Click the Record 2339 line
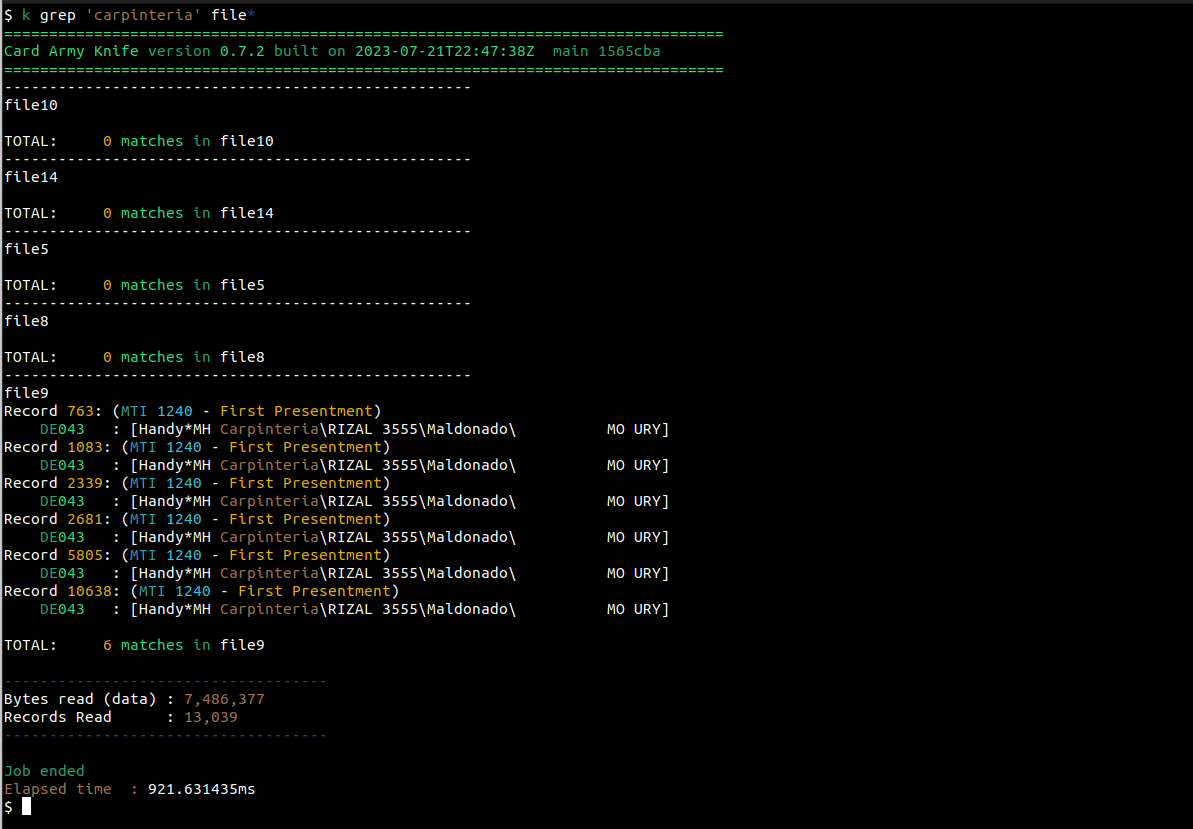Image resolution: width=1193 pixels, height=829 pixels. click(197, 483)
